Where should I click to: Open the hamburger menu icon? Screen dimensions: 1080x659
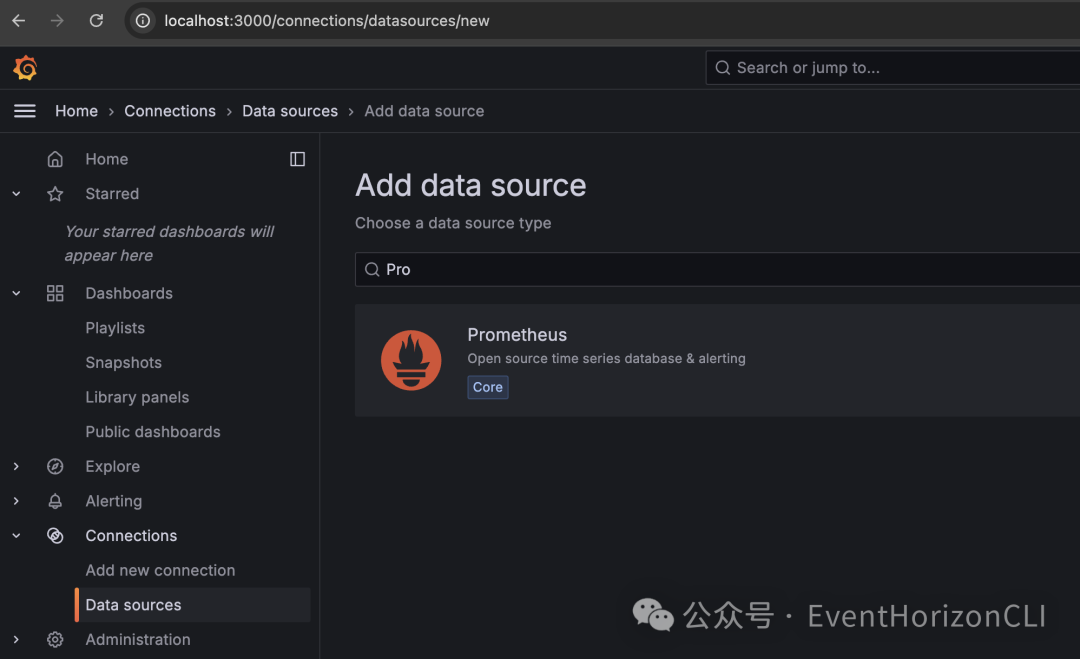click(x=25, y=111)
